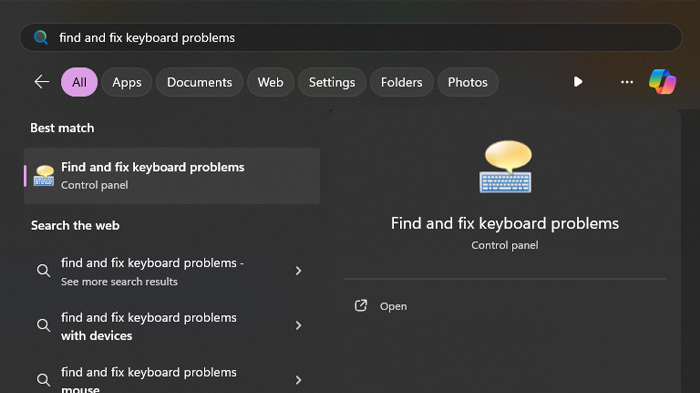Go back with the left arrow
700x393 pixels.
coord(42,82)
